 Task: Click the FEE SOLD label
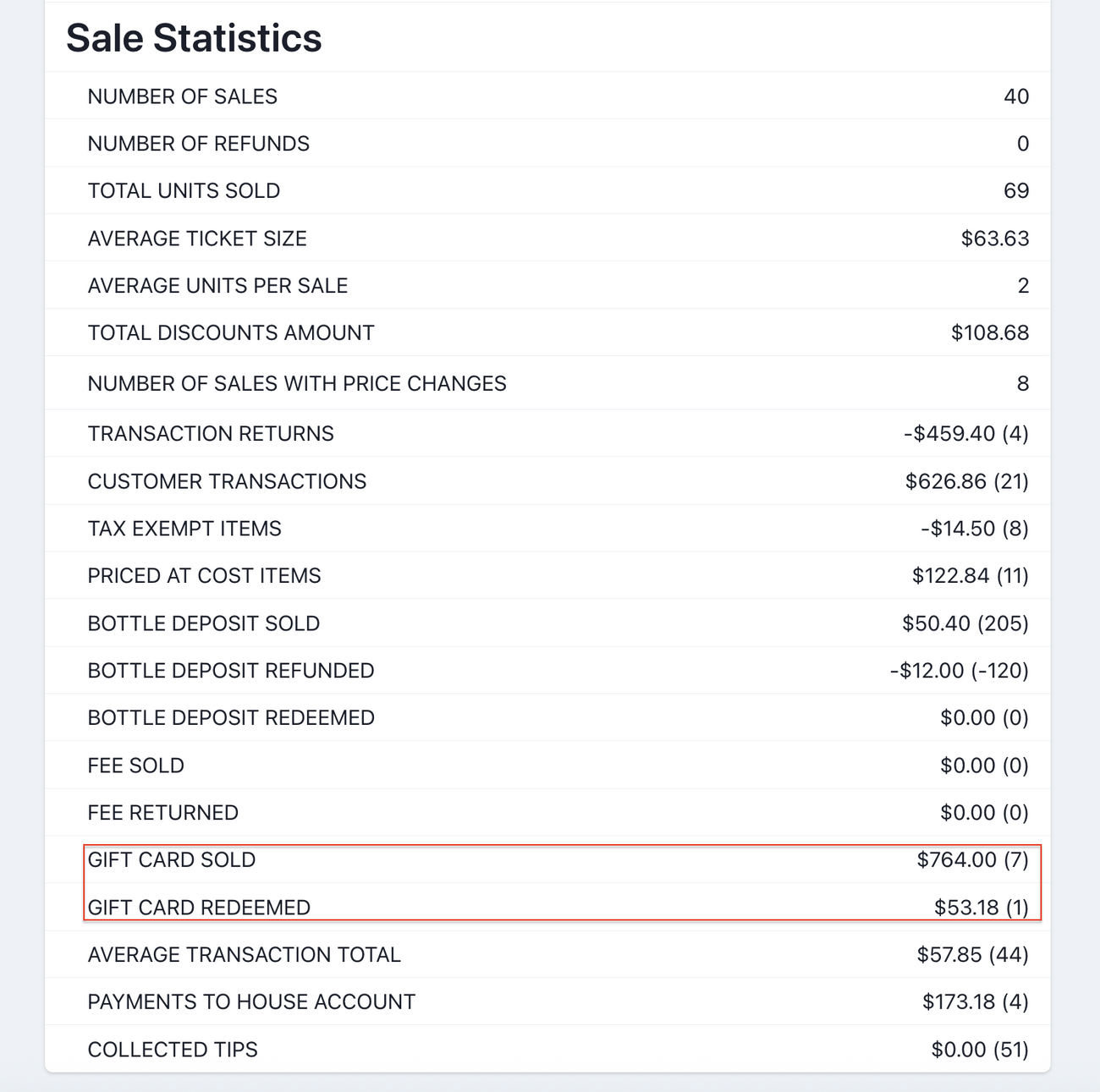[x=135, y=765]
